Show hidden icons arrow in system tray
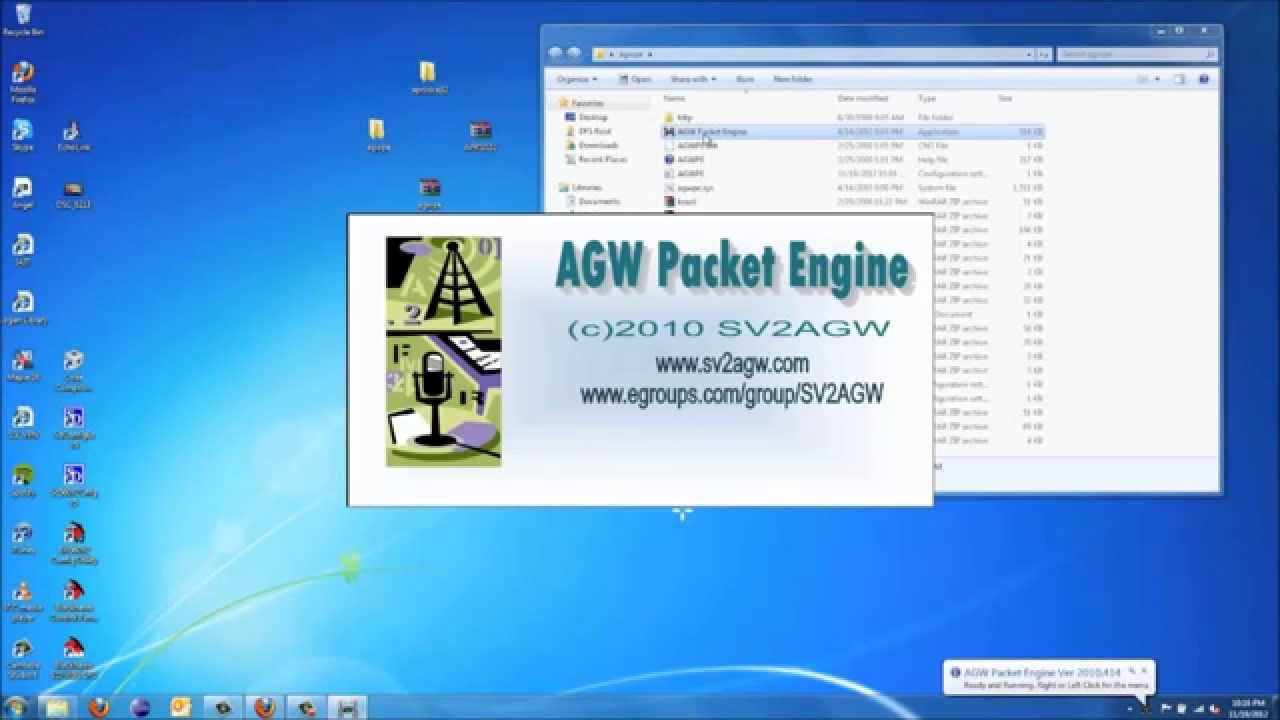 [1130, 707]
